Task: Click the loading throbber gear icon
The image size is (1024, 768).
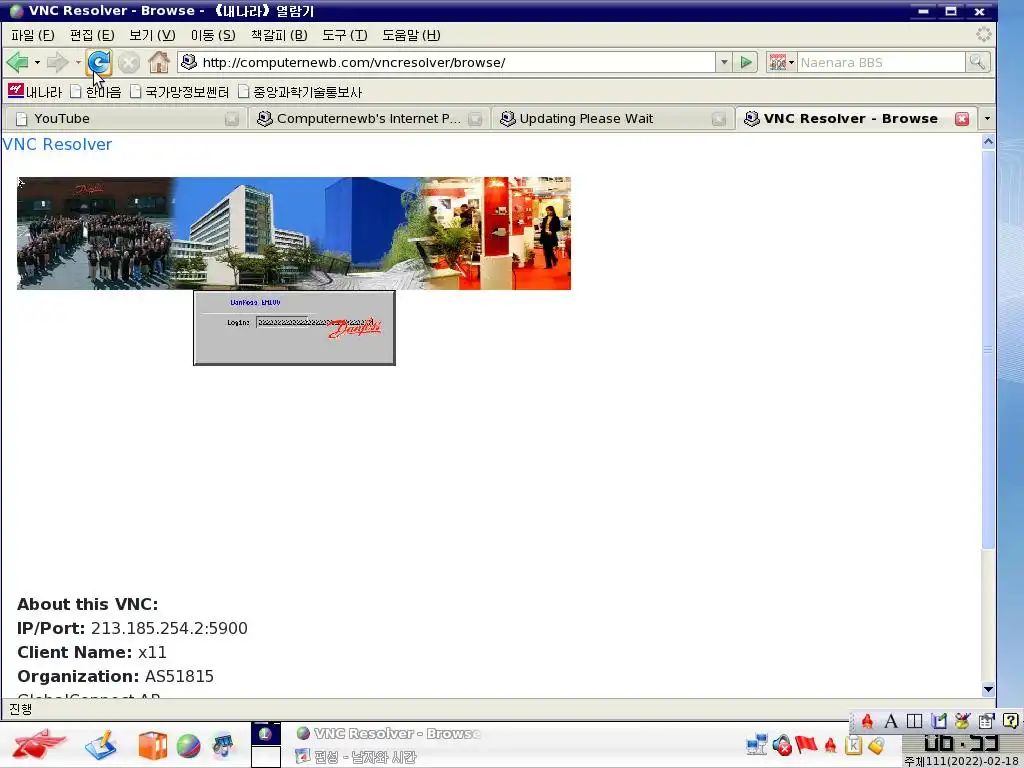Action: [983, 35]
